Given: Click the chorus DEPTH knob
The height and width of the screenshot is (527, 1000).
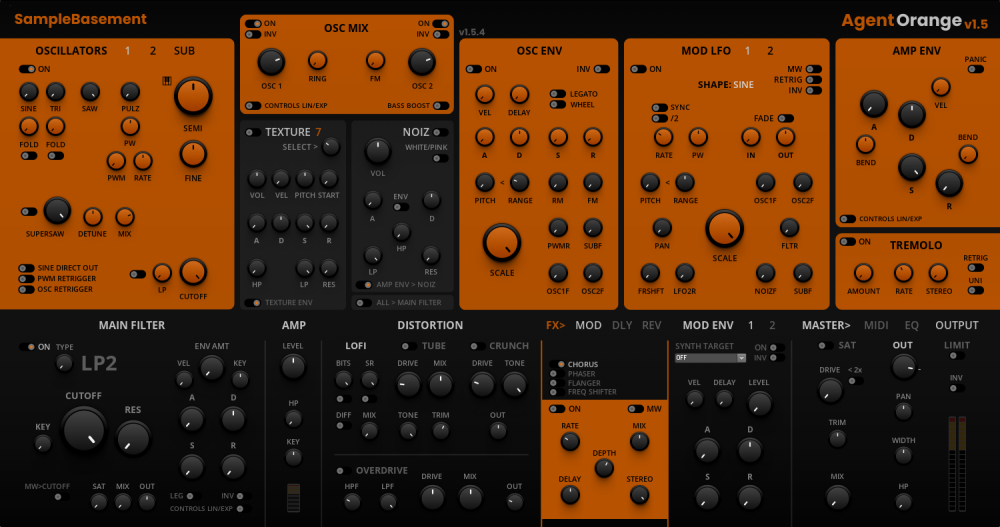Looking at the screenshot, I should pos(604,469).
